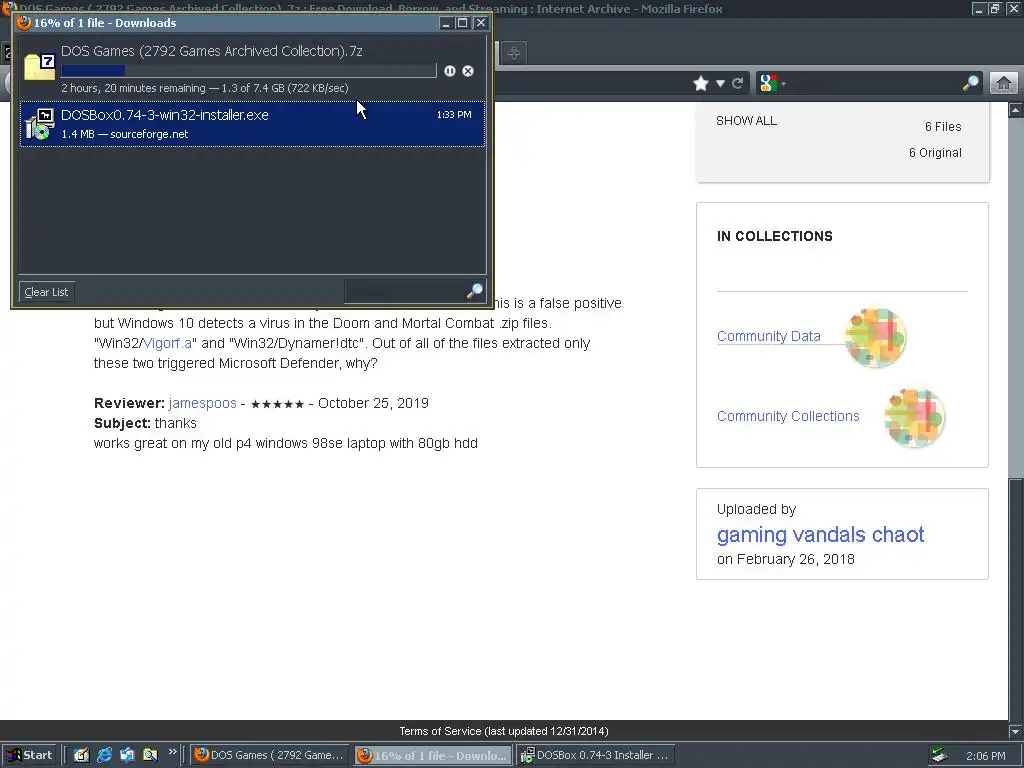Cancel the DOS Games 7z download

[468, 71]
